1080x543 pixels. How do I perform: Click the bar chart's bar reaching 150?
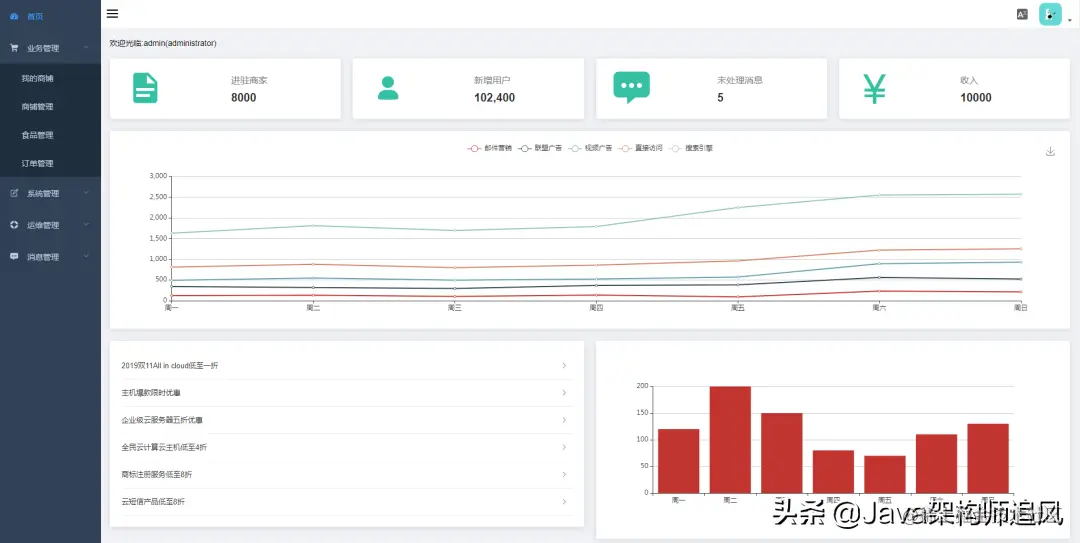click(782, 453)
